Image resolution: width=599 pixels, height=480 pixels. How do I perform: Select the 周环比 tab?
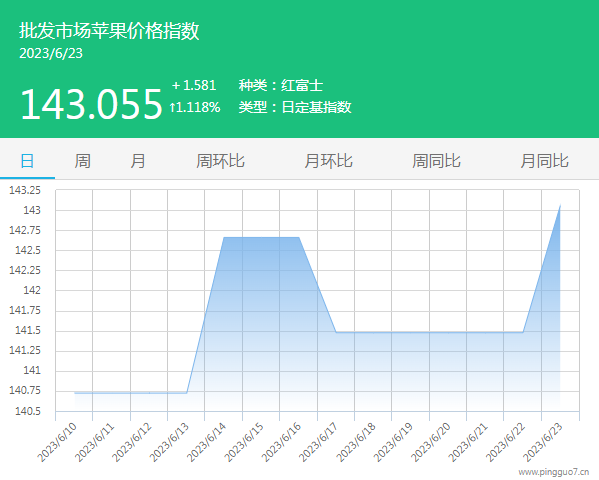(x=220, y=161)
